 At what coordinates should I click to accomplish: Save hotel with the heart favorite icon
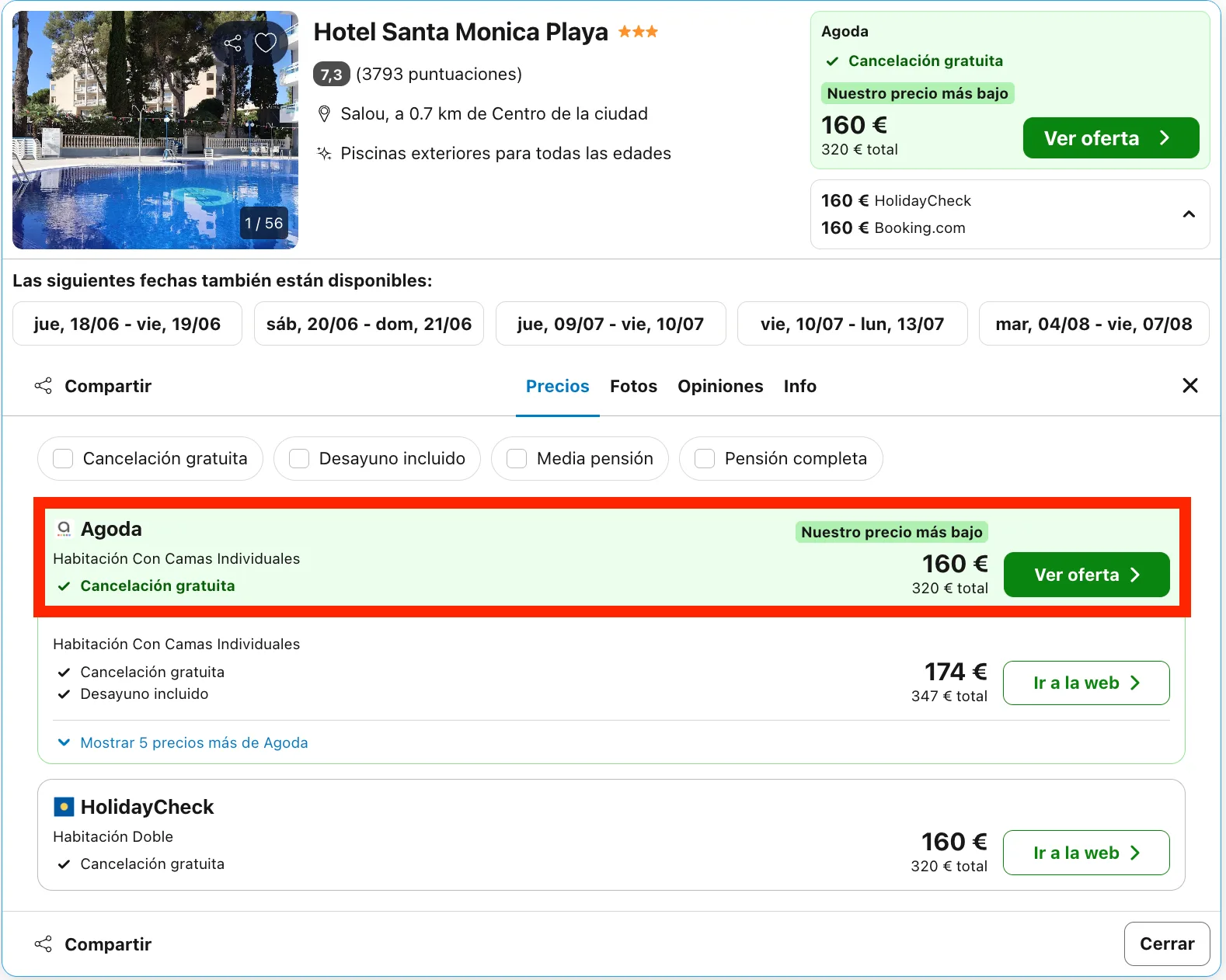click(266, 43)
